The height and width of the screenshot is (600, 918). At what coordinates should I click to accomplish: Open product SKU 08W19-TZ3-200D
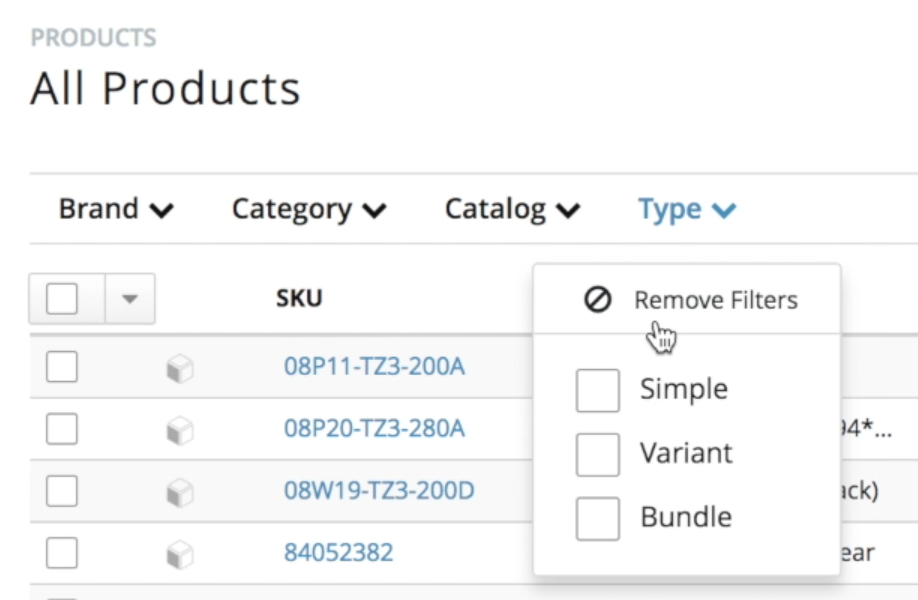[x=379, y=491]
